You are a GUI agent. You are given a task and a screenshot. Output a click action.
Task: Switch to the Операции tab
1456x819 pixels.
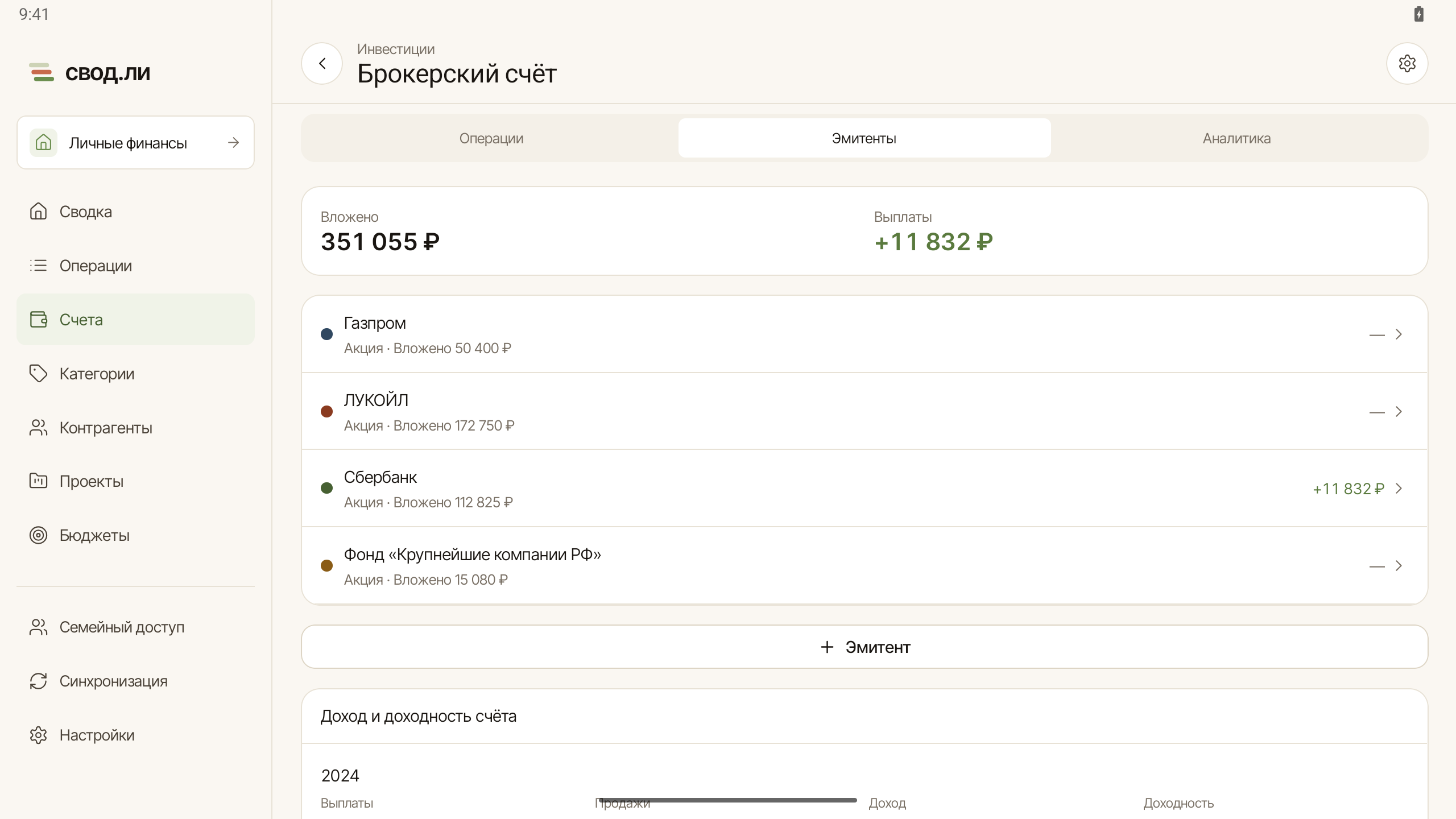pos(491,138)
